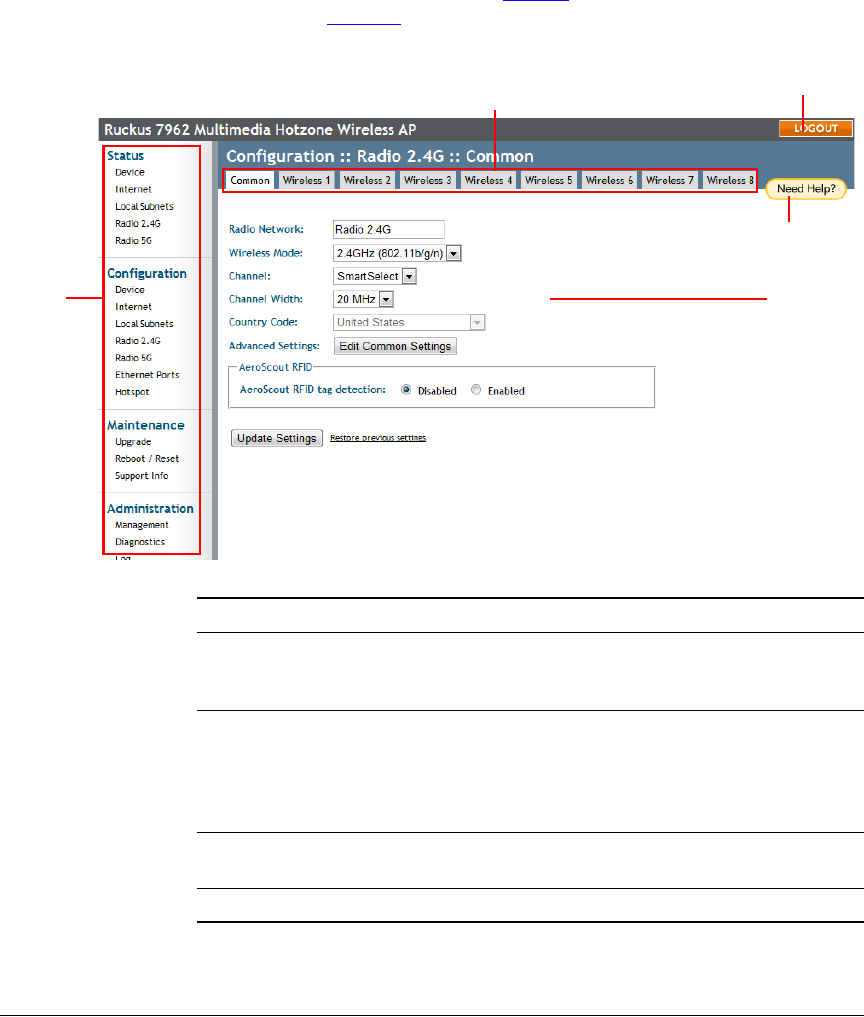Open the Wireless 8 tab
This screenshot has width=864, height=1017.
click(729, 180)
